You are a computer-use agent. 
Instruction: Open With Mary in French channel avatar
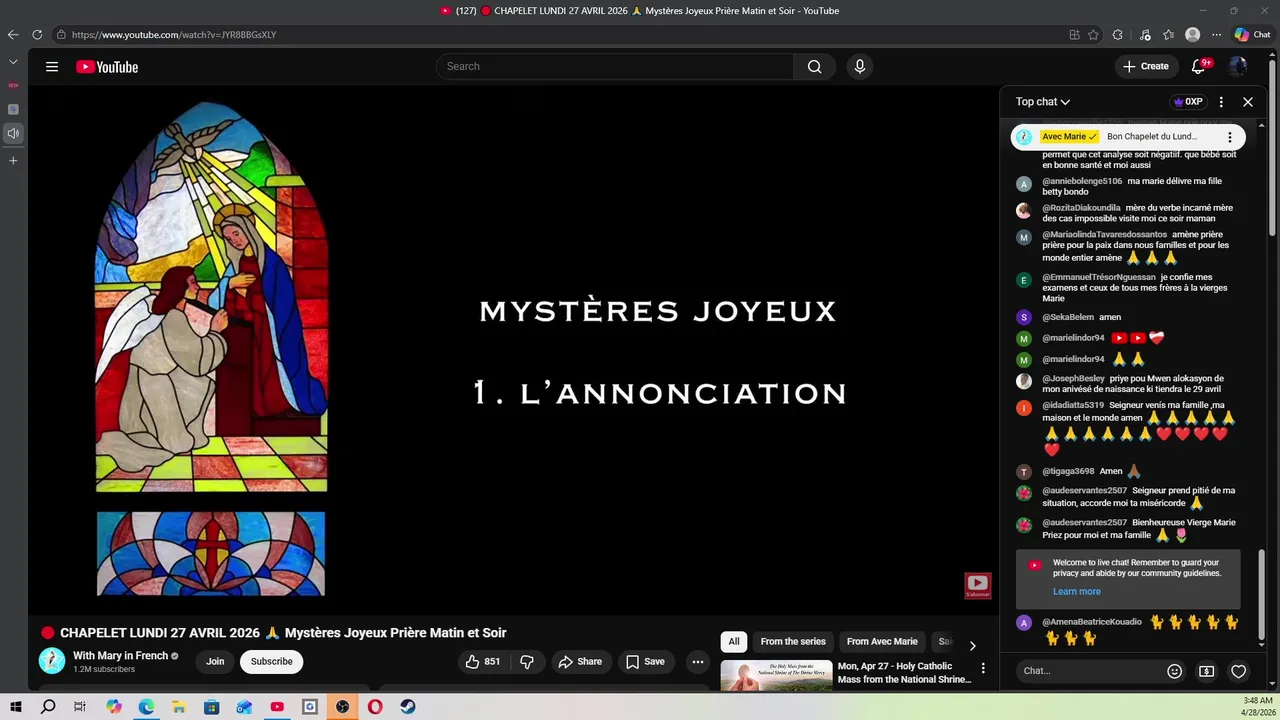point(52,661)
